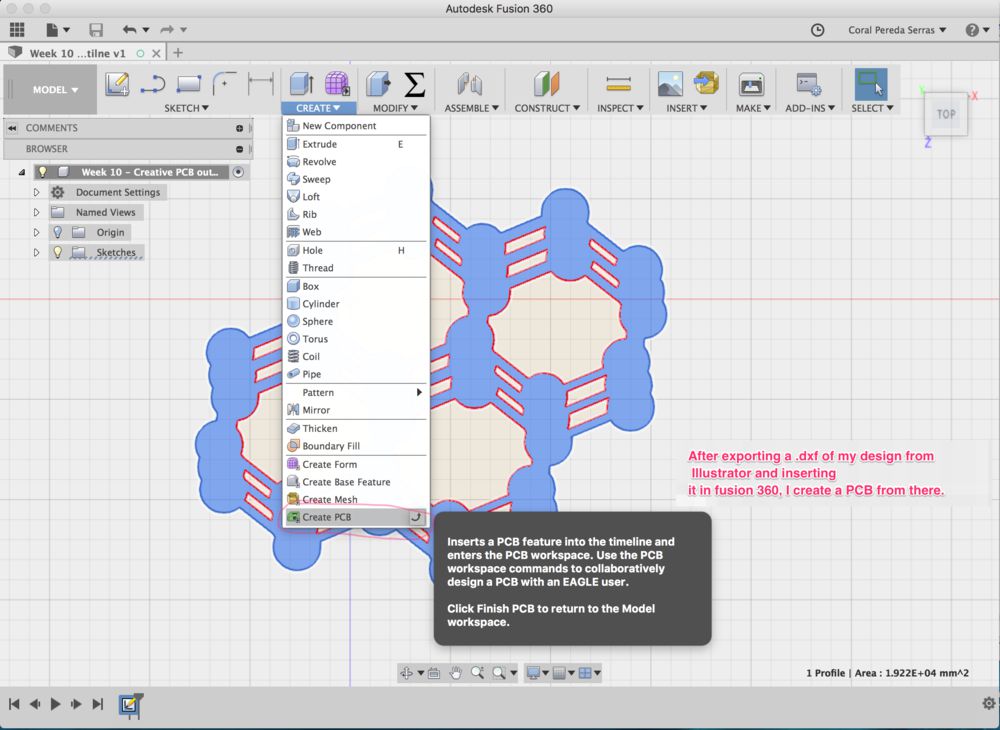
Task: Add a comment with plus button
Action: pyautogui.click(x=239, y=128)
